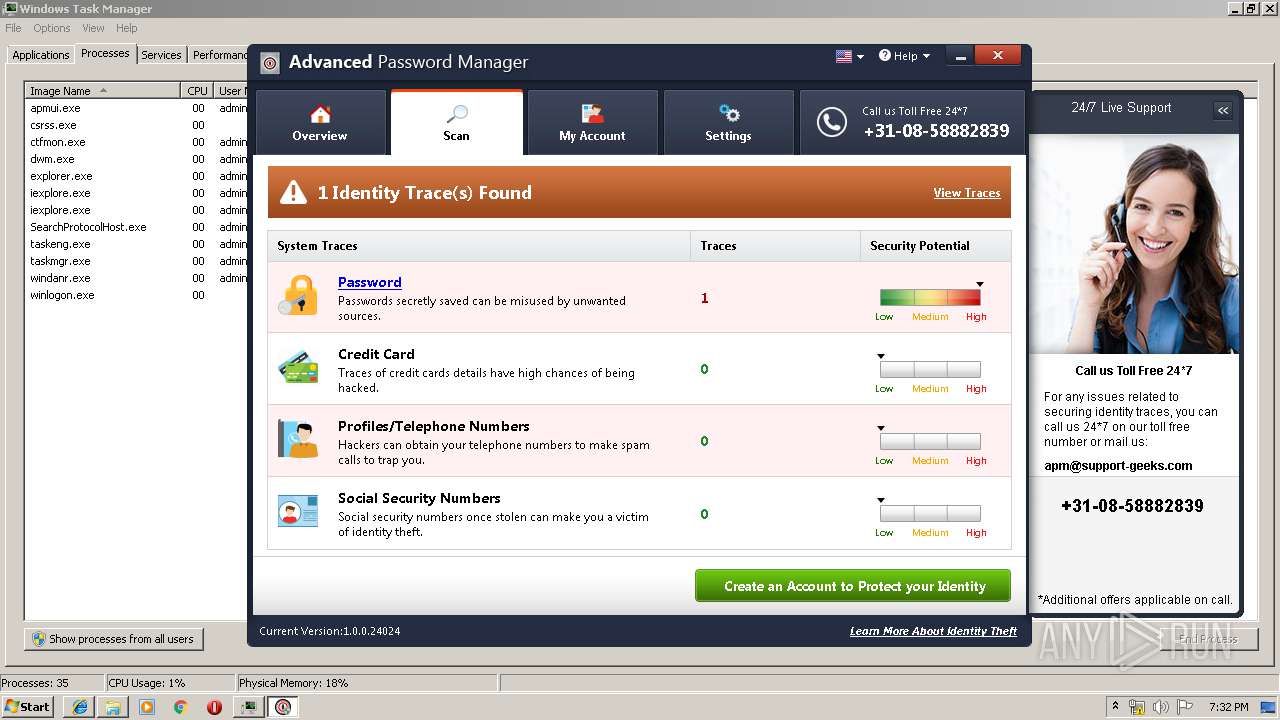Click the apm@support-geeks.com email address
Screen dimensions: 1280x720
click(1118, 465)
